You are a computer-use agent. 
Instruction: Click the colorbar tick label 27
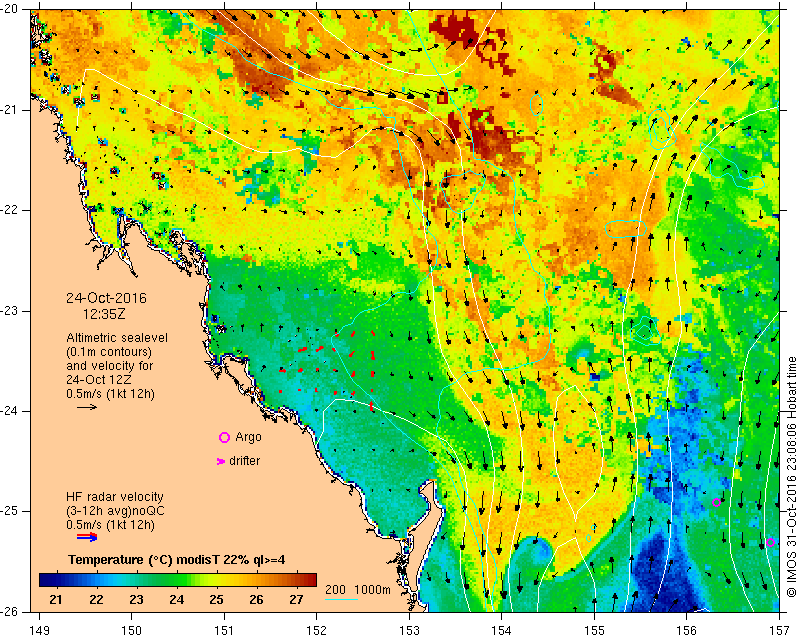point(296,600)
